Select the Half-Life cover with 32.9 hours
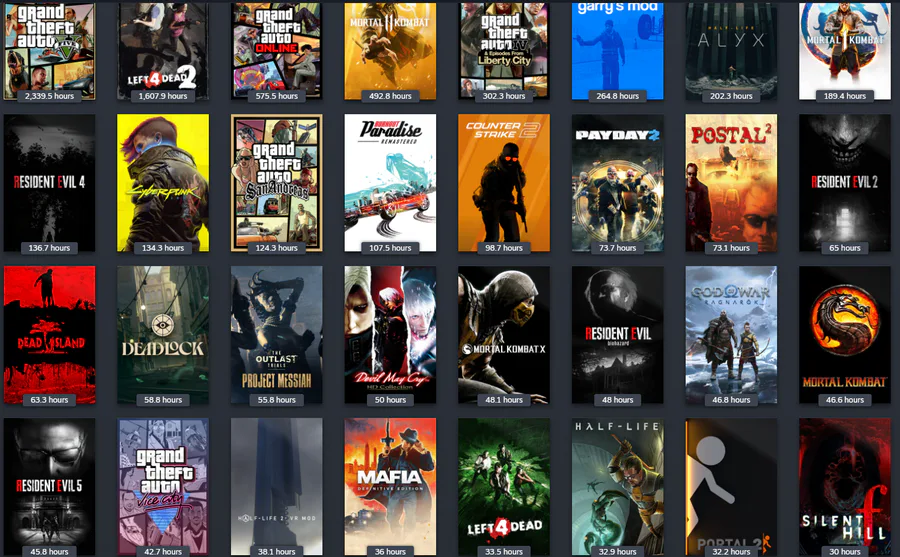This screenshot has height=557, width=900. point(618,487)
